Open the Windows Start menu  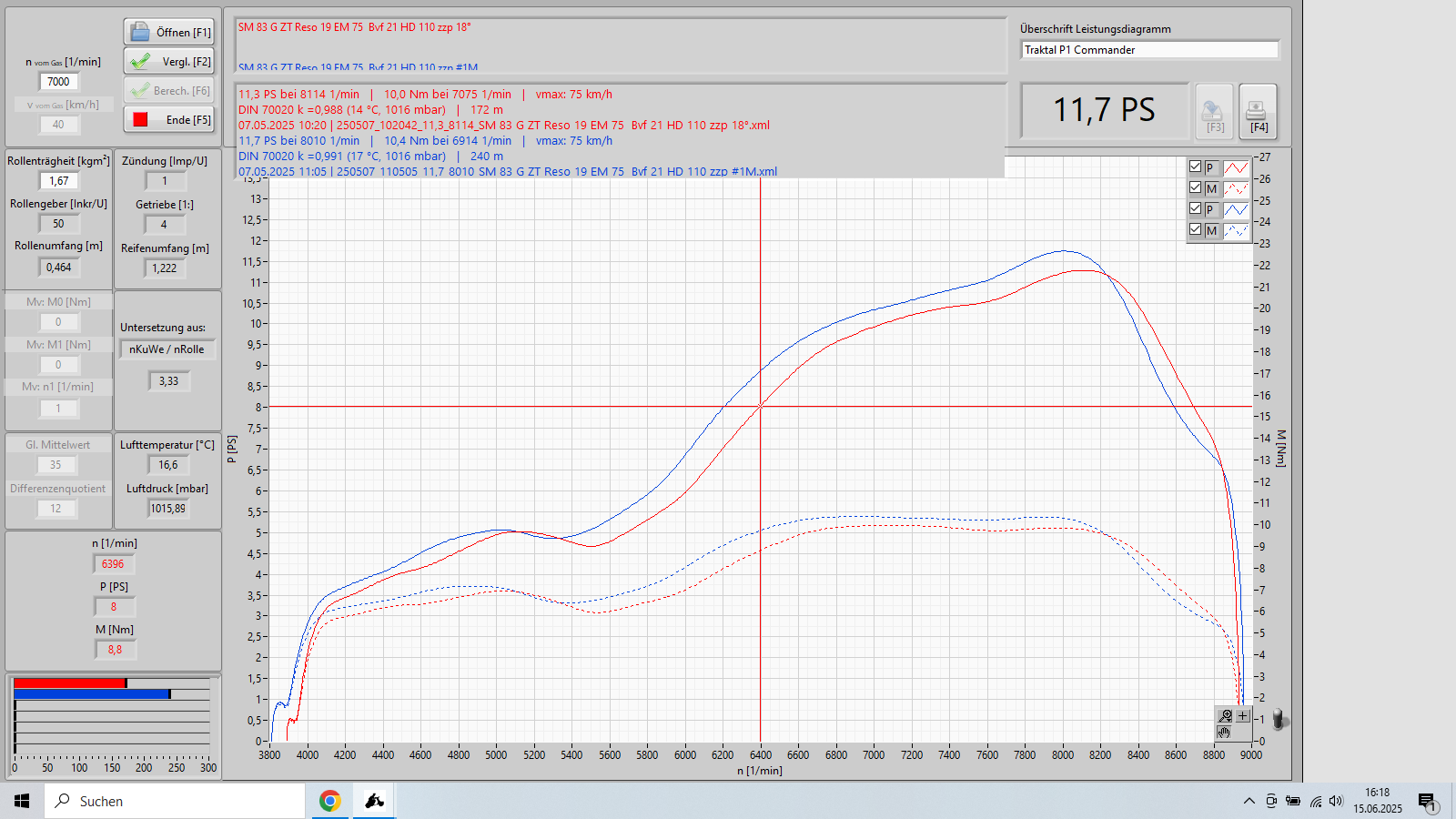pyautogui.click(x=22, y=801)
